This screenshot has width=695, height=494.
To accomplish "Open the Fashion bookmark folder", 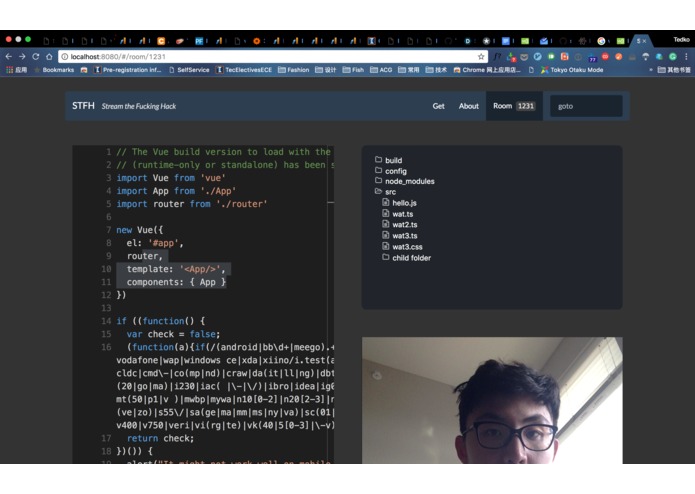I will (x=293, y=70).
